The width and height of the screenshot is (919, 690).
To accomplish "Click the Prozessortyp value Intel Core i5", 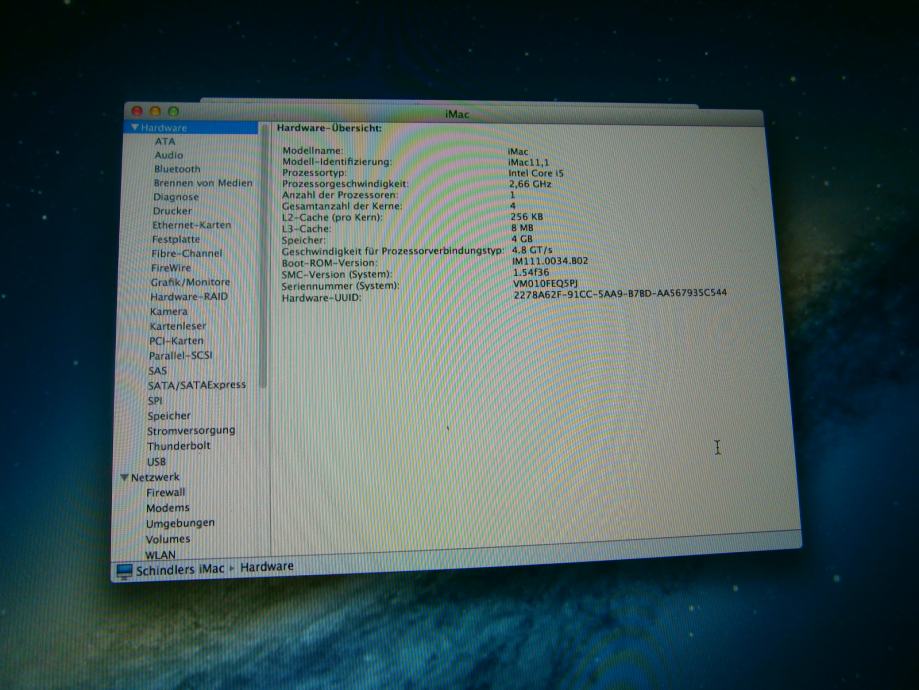I will [x=536, y=174].
